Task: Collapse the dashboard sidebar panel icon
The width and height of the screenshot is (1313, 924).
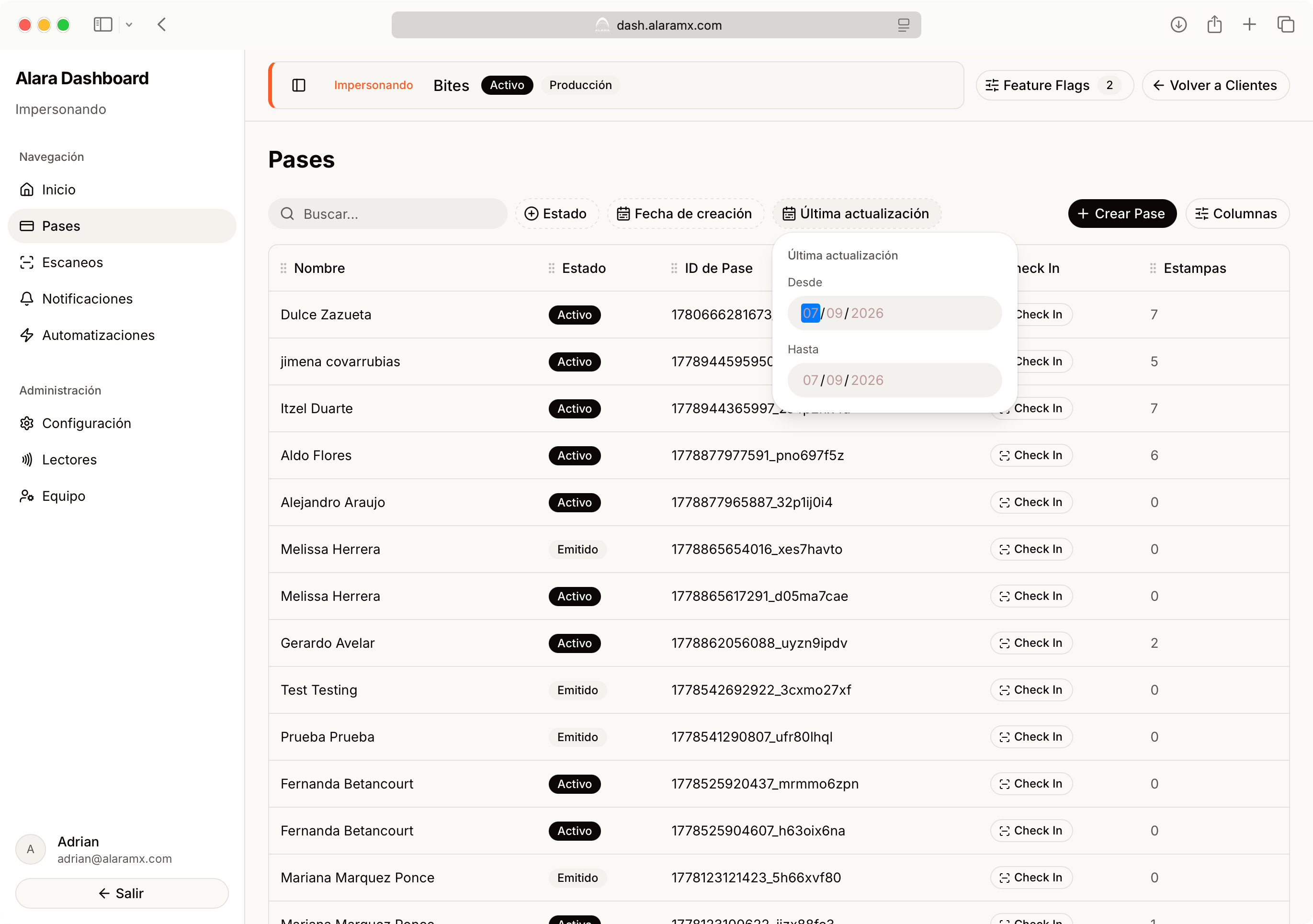Action: [x=298, y=85]
